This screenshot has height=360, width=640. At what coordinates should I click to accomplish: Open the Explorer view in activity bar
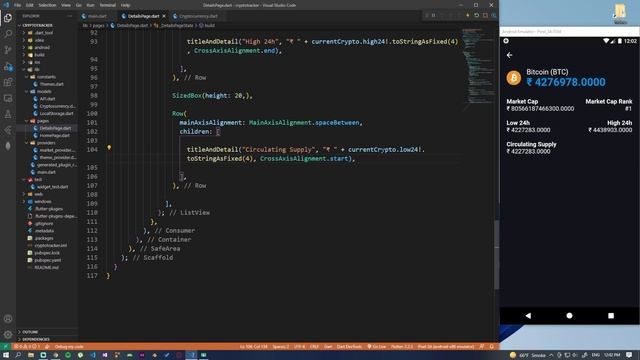(8, 18)
